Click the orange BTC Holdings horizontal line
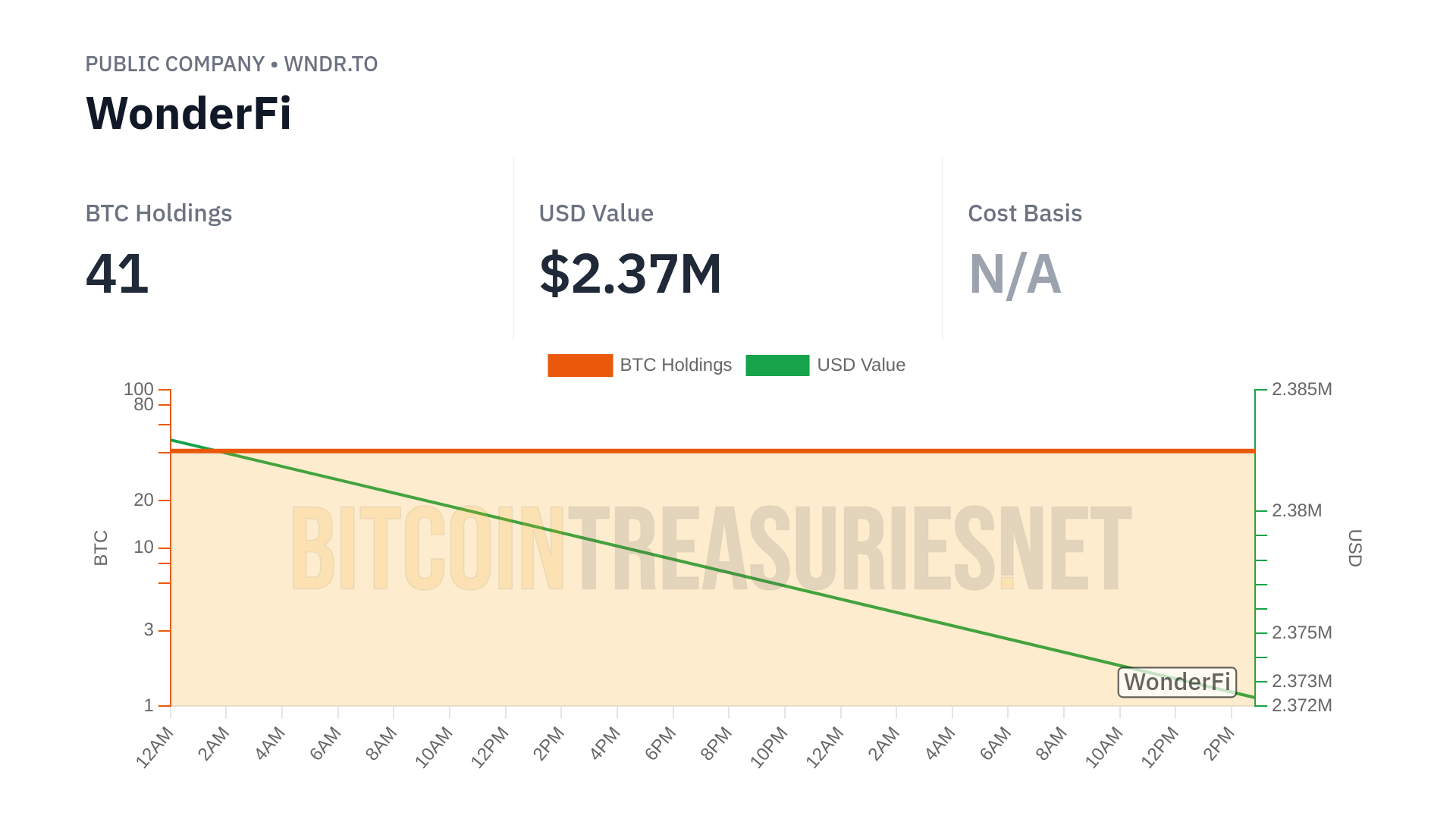 [713, 450]
